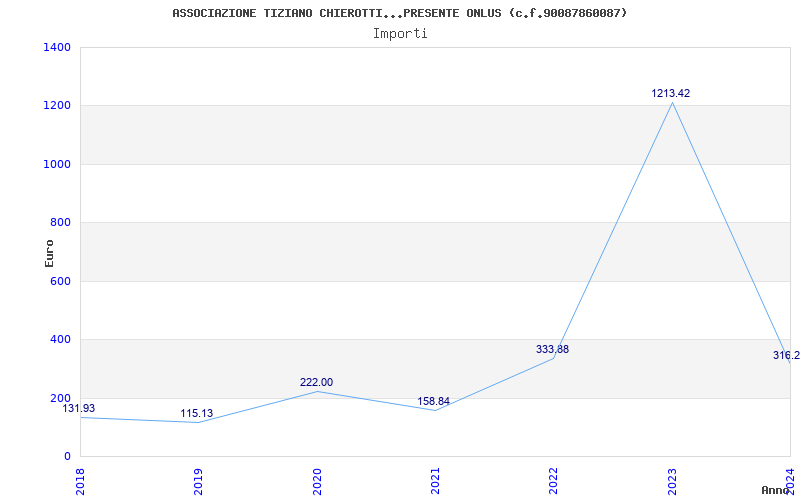800x500 pixels.
Task: Click the 2021 x-axis label
Action: coord(435,482)
